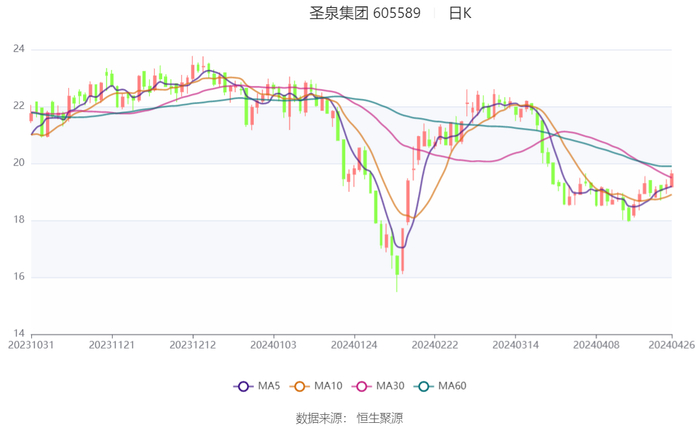Click the MA30 legend text label

390,386
